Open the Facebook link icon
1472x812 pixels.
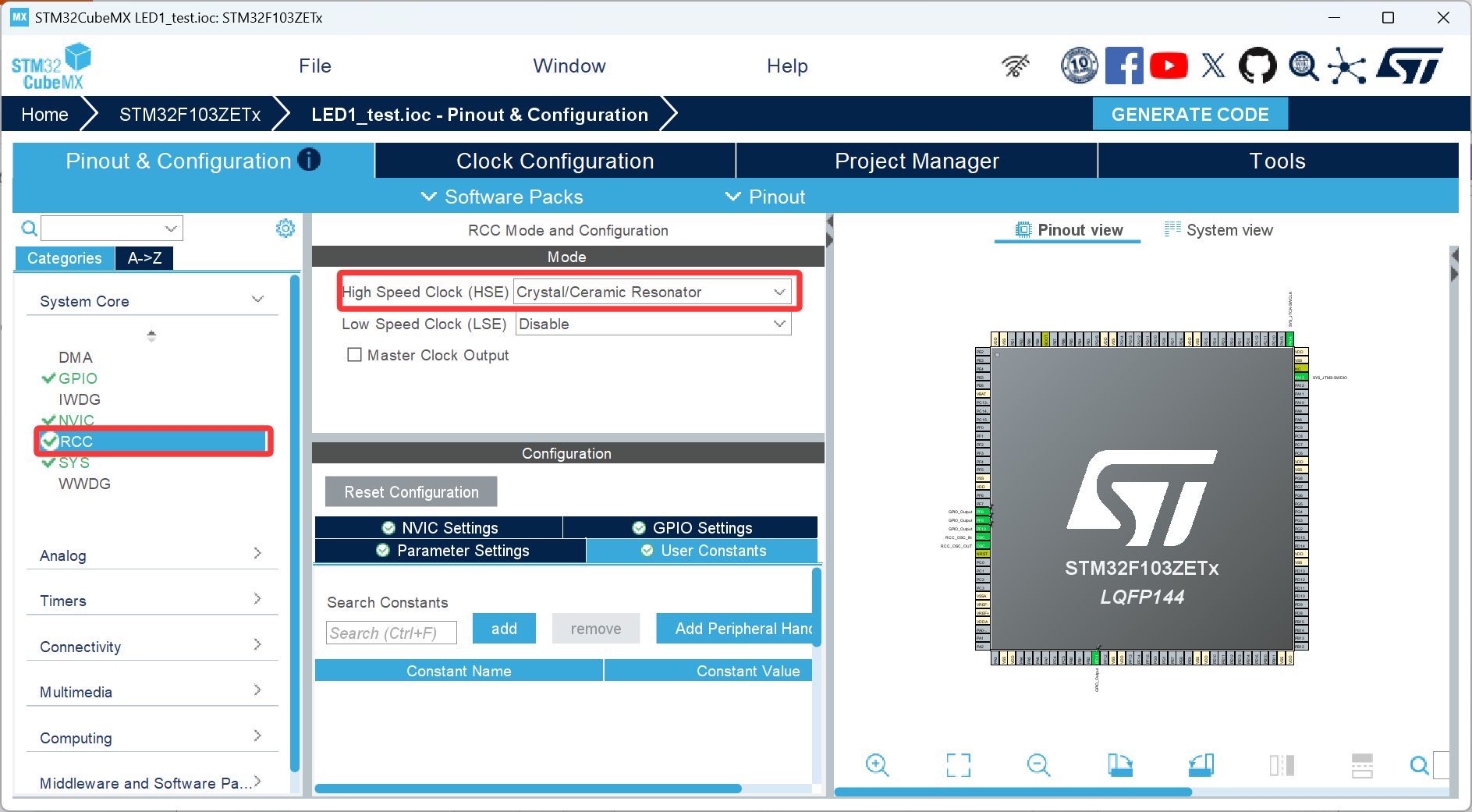coord(1124,66)
